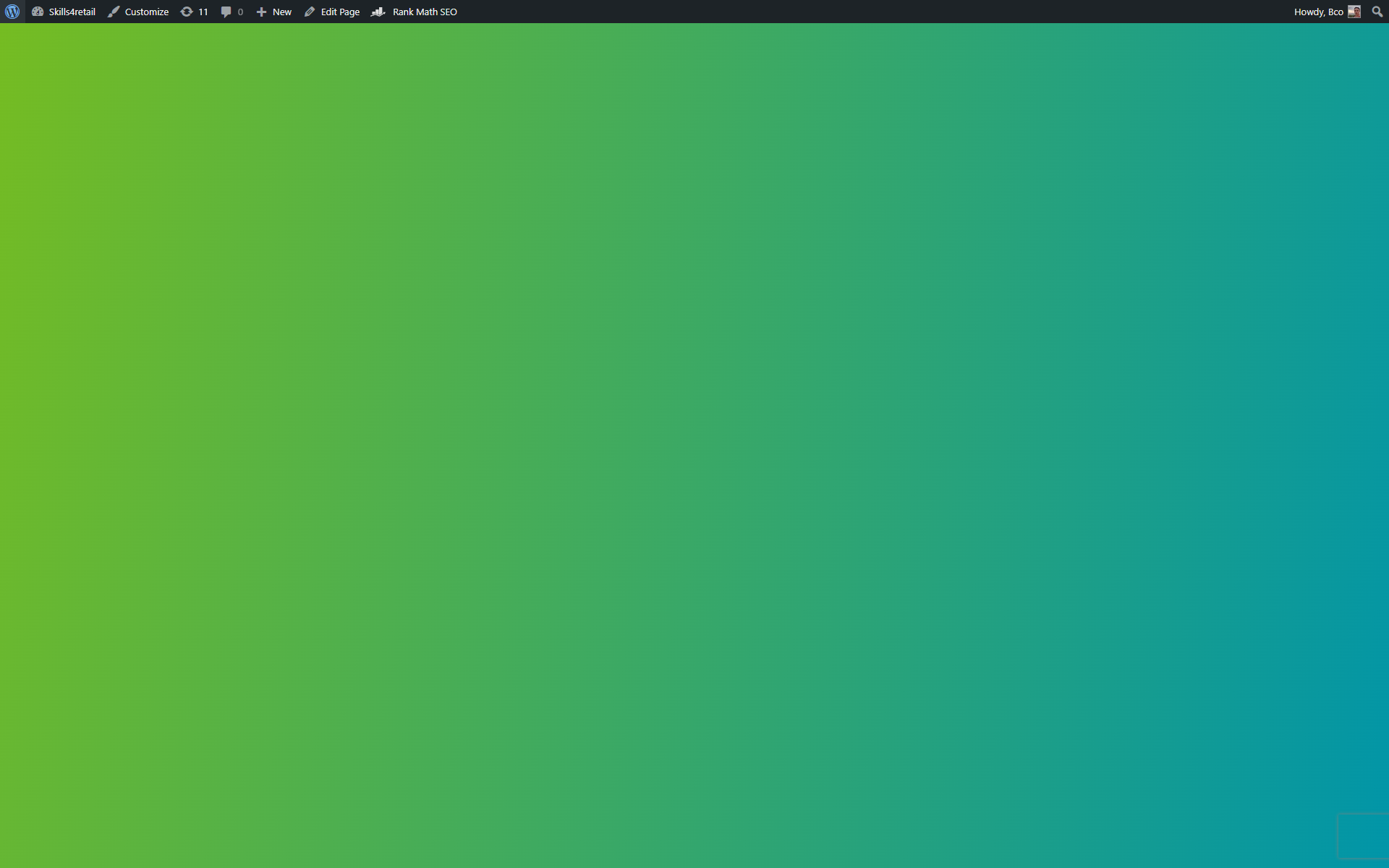Viewport: 1389px width, 868px height.
Task: Open the Skills4retail site name menu
Action: pyautogui.click(x=72, y=12)
